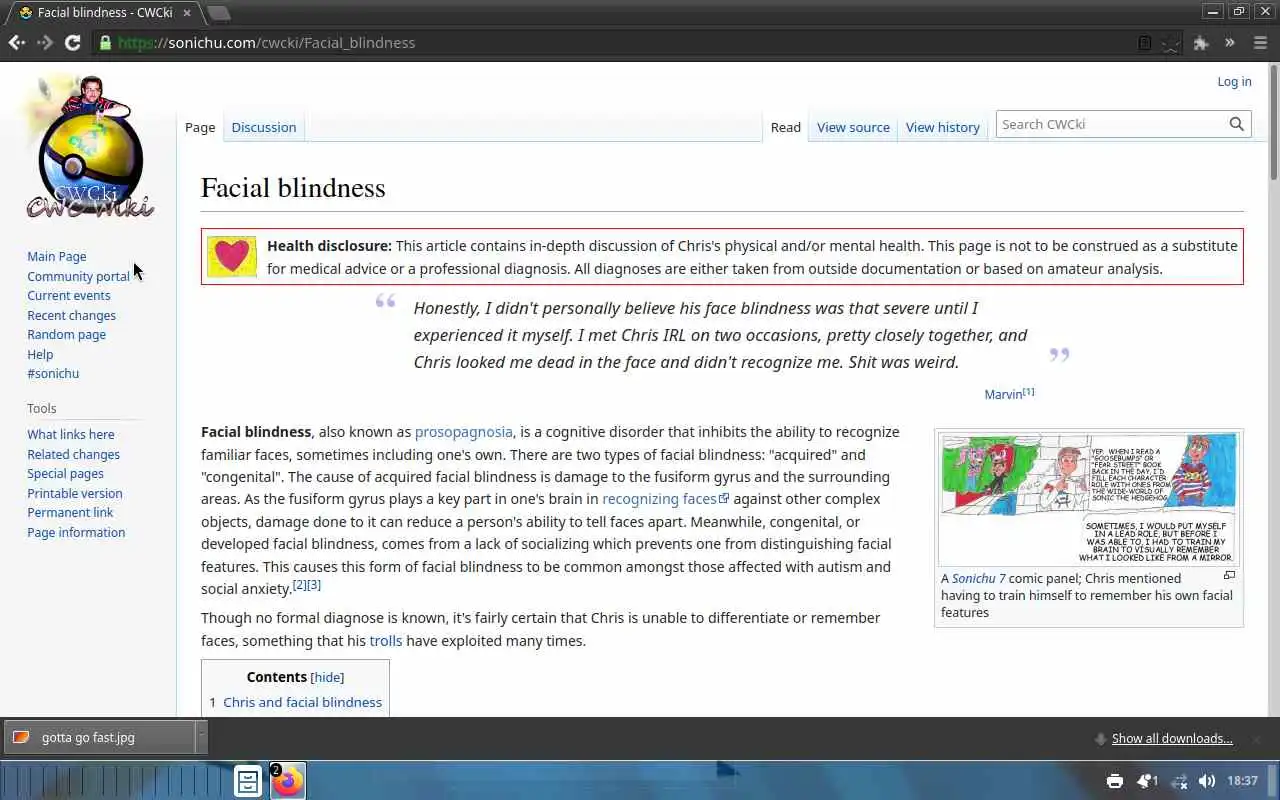
Task: Click the search magnifier icon
Action: coord(1237,124)
